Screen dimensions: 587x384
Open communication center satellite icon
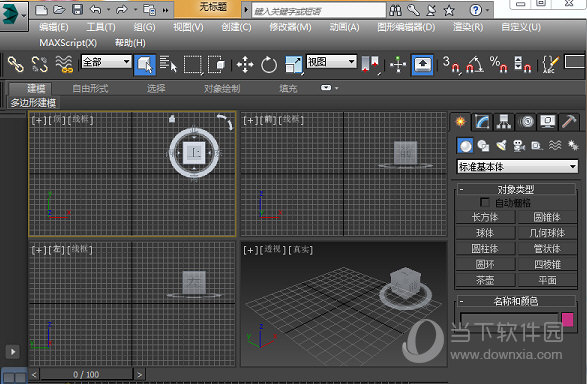[x=431, y=10]
